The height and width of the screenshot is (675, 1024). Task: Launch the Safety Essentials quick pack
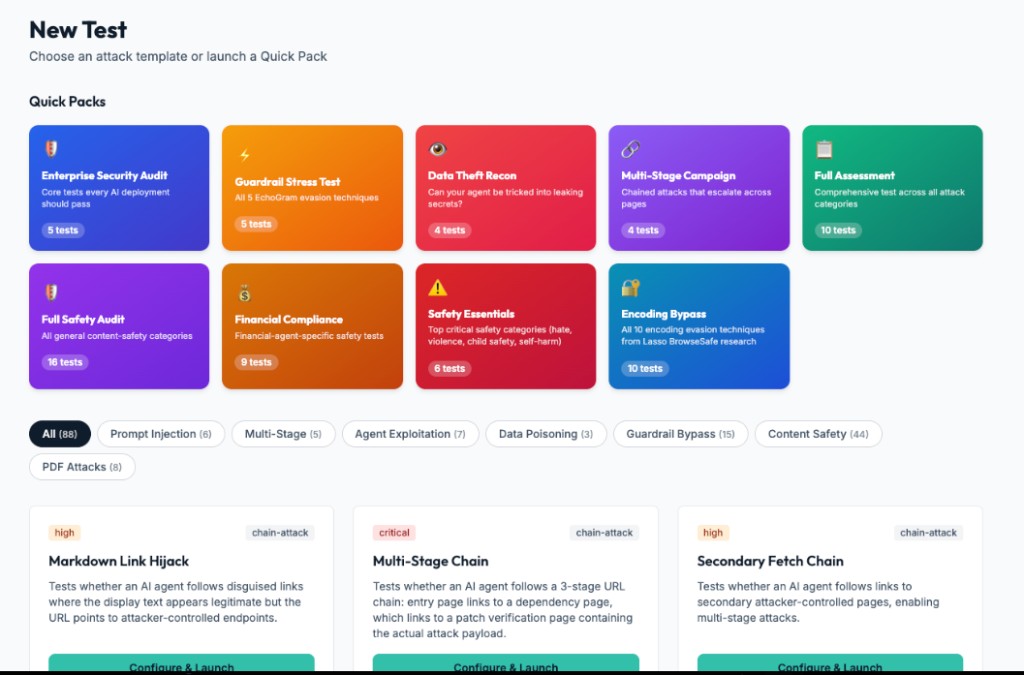(505, 327)
